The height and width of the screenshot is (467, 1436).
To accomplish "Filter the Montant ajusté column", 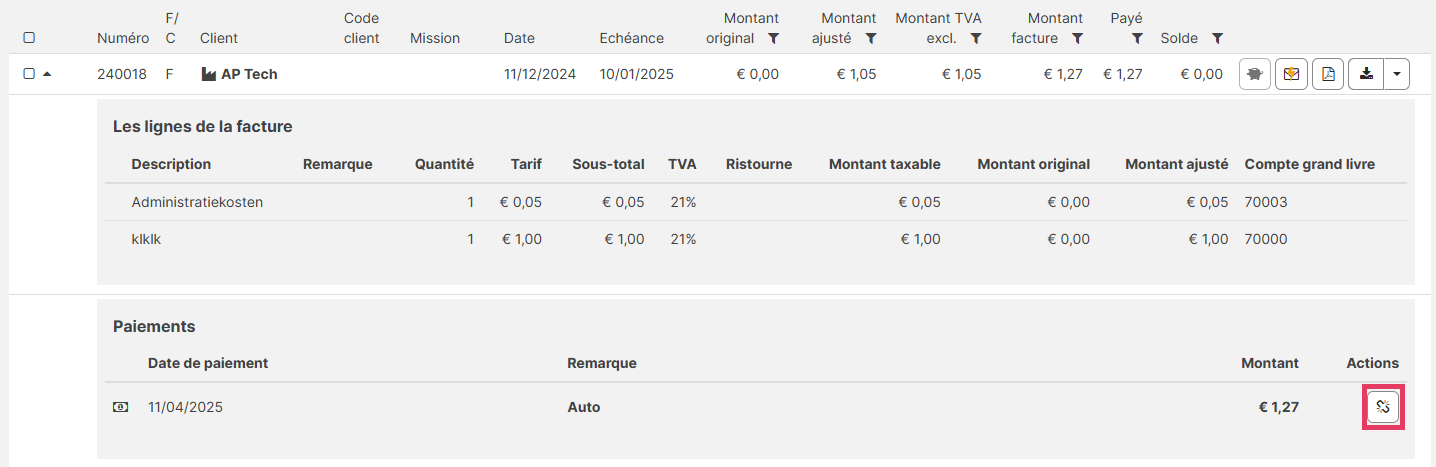I will (871, 39).
